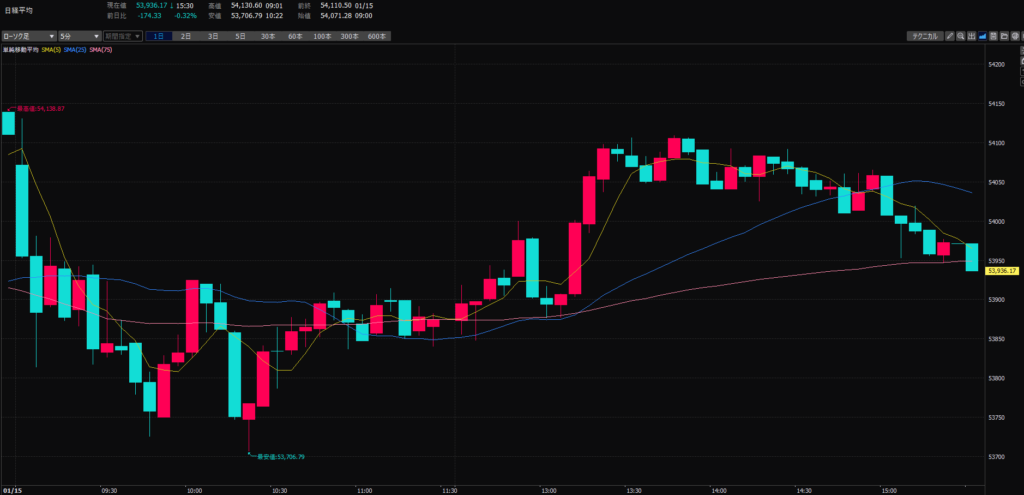
Task: Open the 5分 interval dropdown
Action: point(78,36)
